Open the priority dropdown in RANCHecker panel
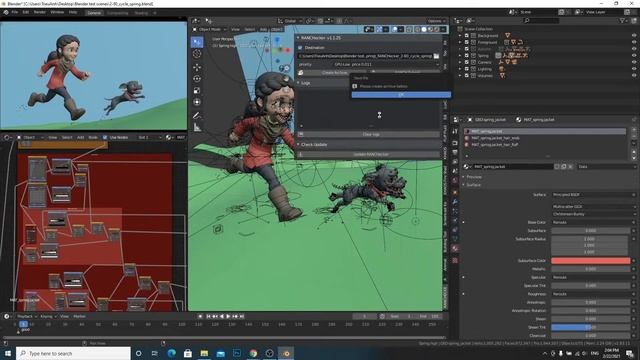The height and width of the screenshot is (360, 640). click(386, 64)
